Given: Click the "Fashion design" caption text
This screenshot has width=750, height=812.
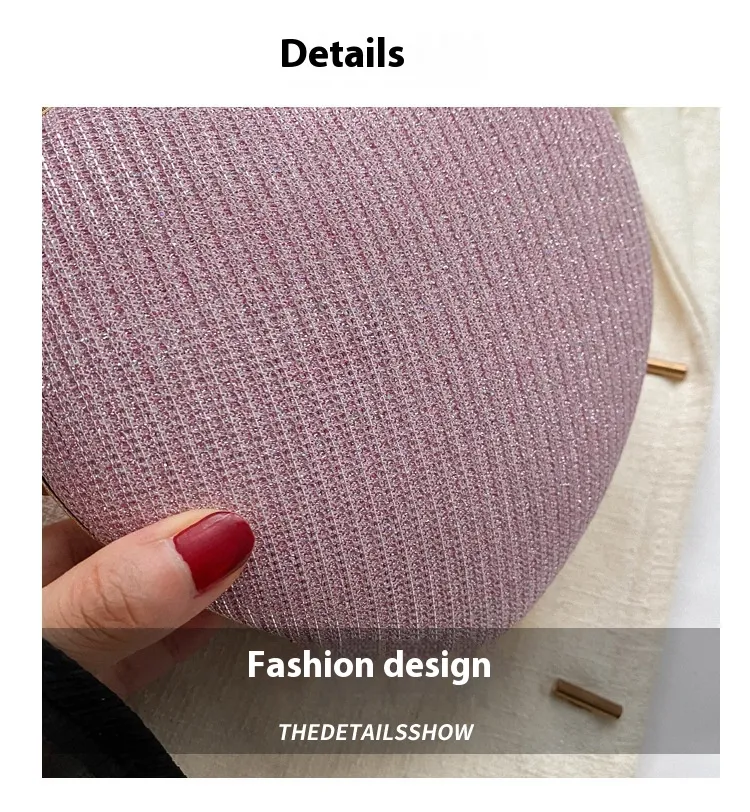Looking at the screenshot, I should pos(369,665).
